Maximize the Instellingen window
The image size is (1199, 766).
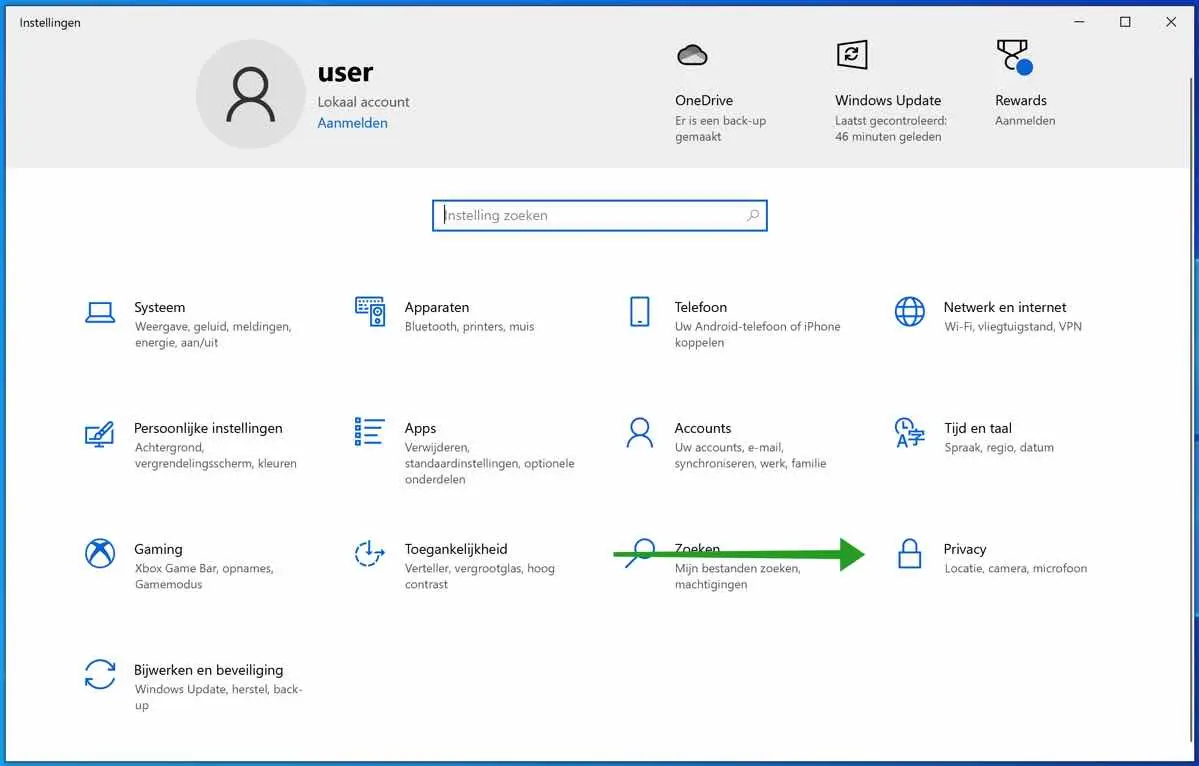pyautogui.click(x=1125, y=22)
